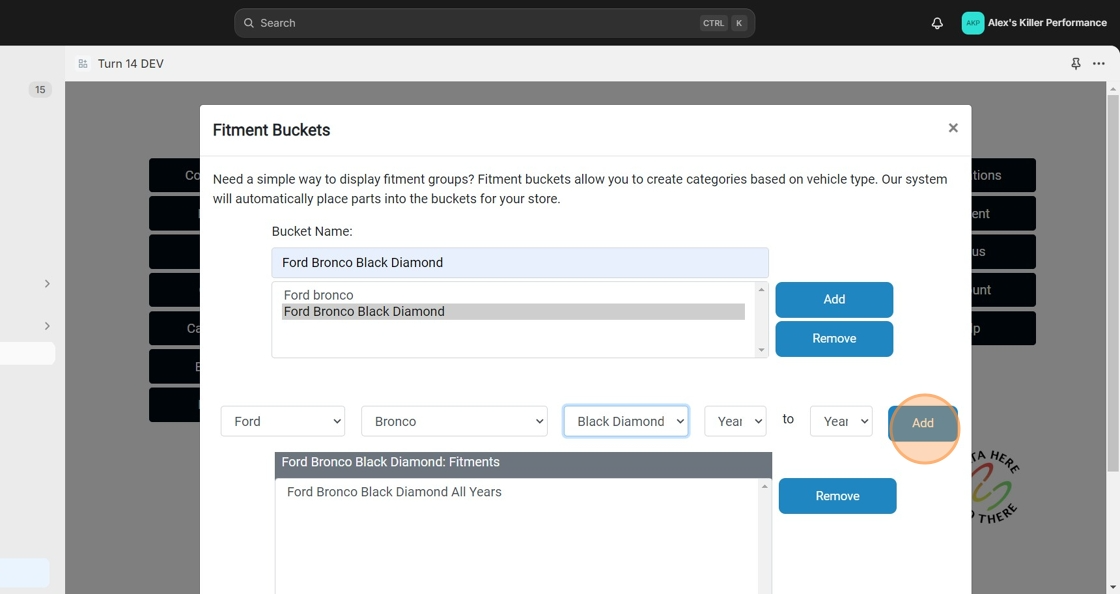Open the Bronco model dropdown
This screenshot has width=1120, height=594.
pyautogui.click(x=454, y=421)
